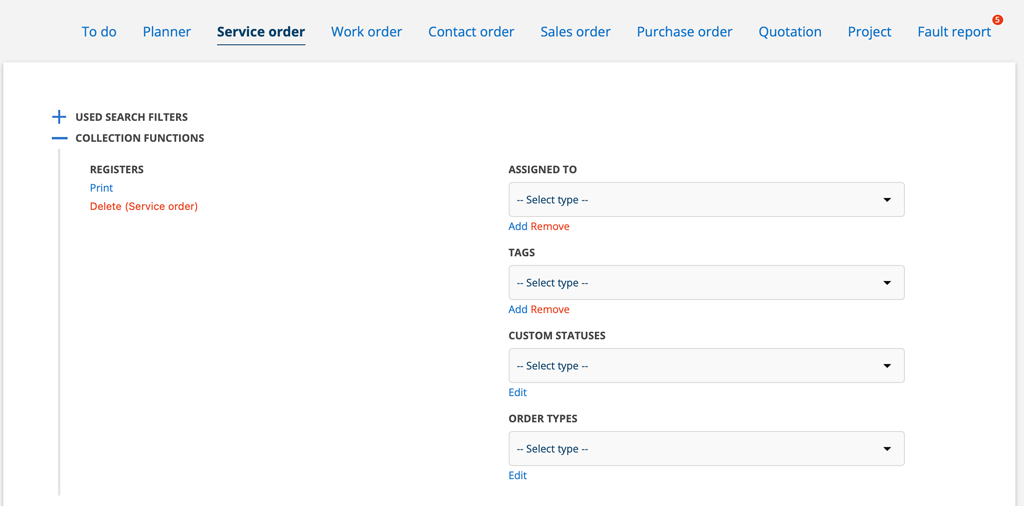Go to the Work order tab

click(366, 32)
